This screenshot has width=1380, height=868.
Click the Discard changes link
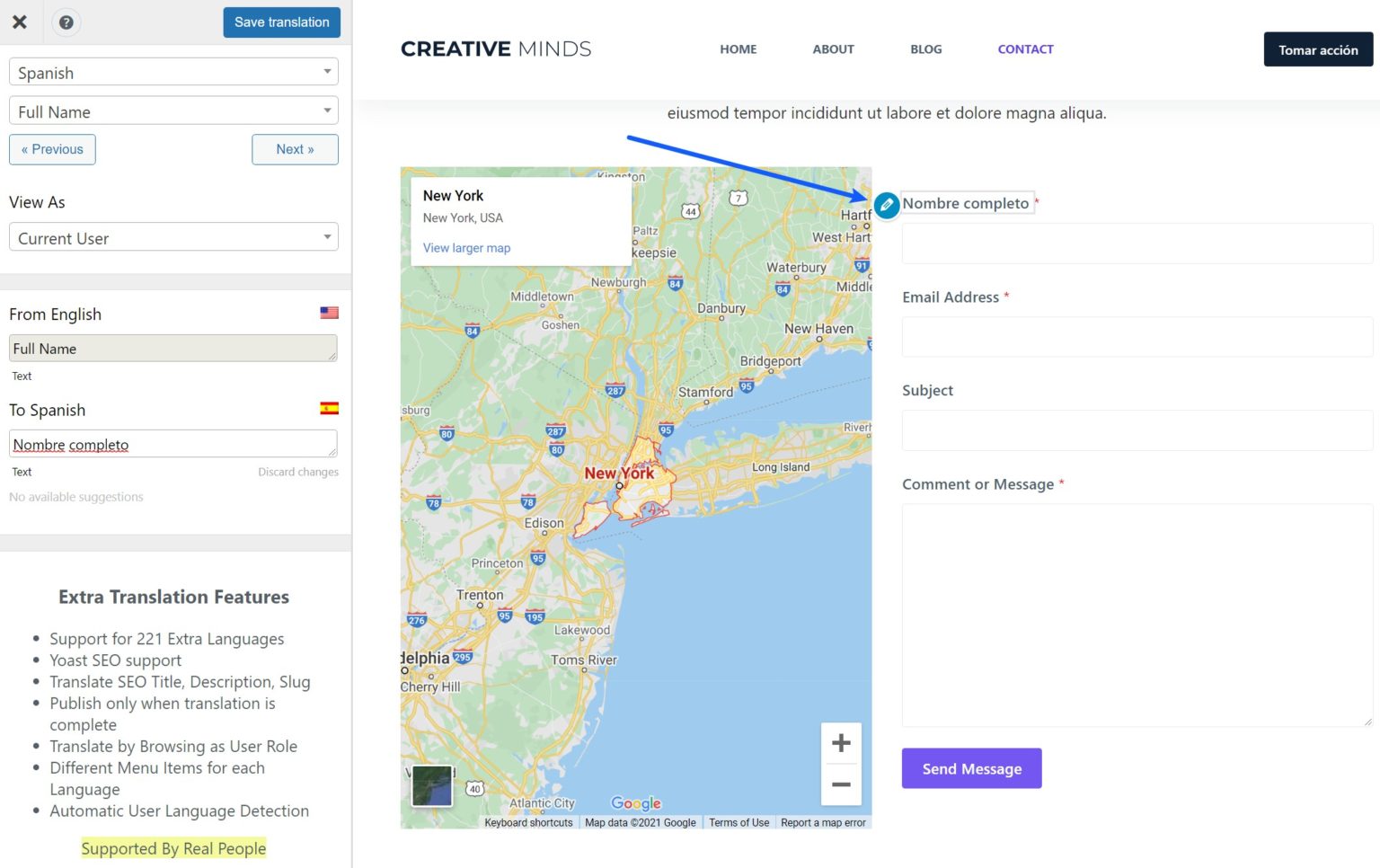coord(298,471)
